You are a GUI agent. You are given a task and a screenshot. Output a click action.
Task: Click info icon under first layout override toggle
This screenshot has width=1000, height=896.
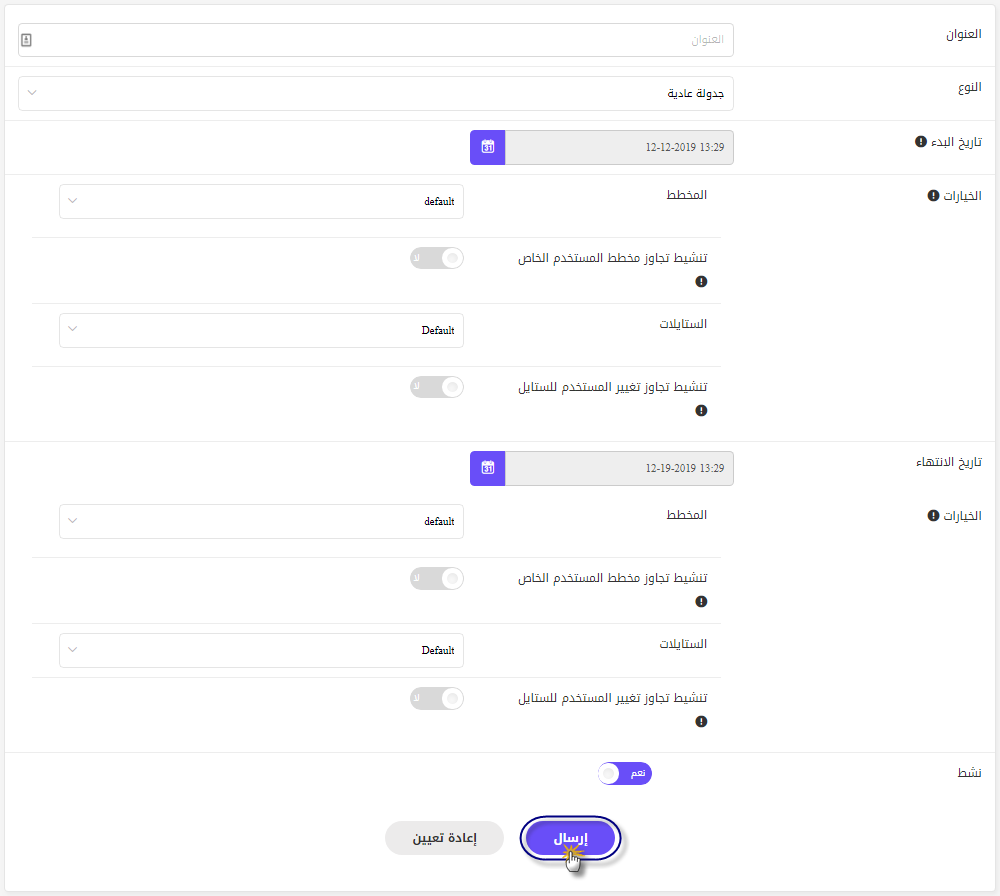701,281
